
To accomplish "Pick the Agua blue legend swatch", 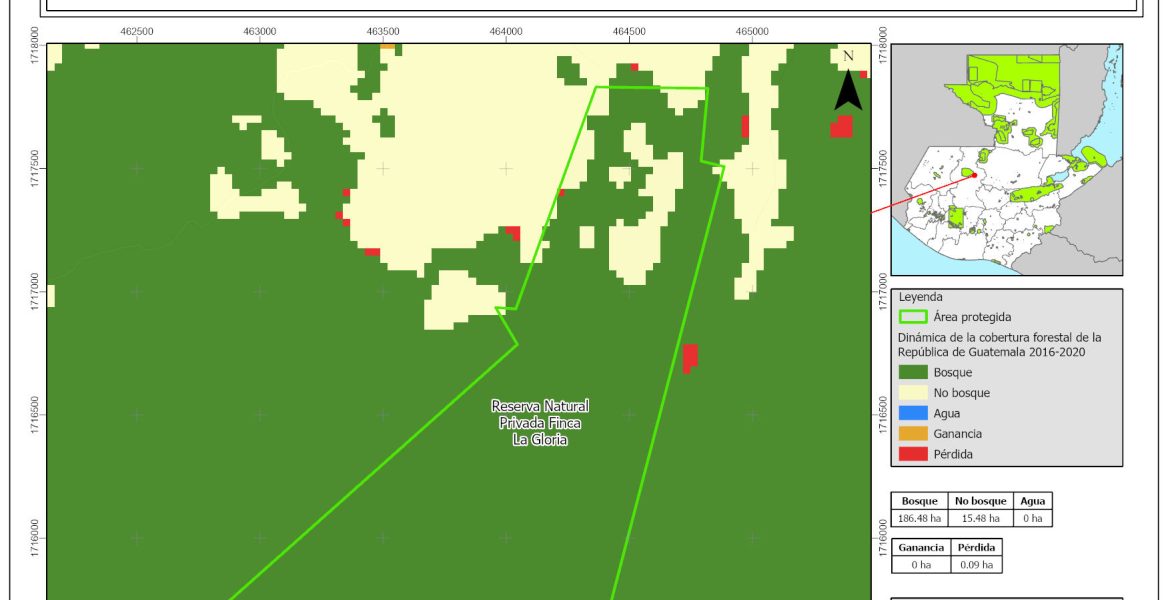I will click(x=913, y=413).
